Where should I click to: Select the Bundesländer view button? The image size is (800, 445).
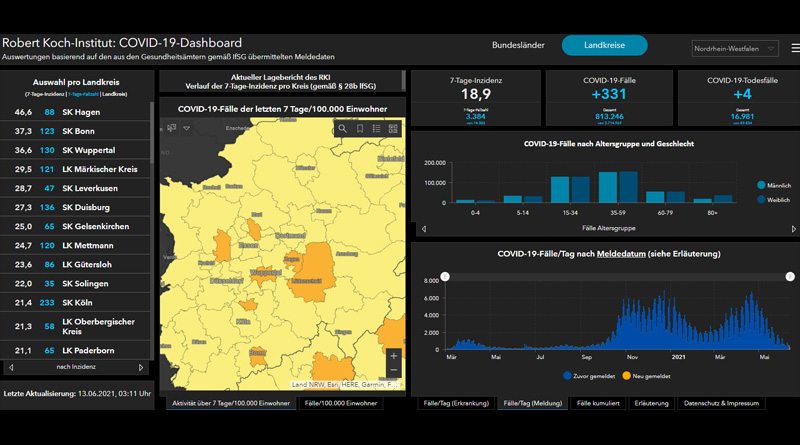tap(518, 45)
